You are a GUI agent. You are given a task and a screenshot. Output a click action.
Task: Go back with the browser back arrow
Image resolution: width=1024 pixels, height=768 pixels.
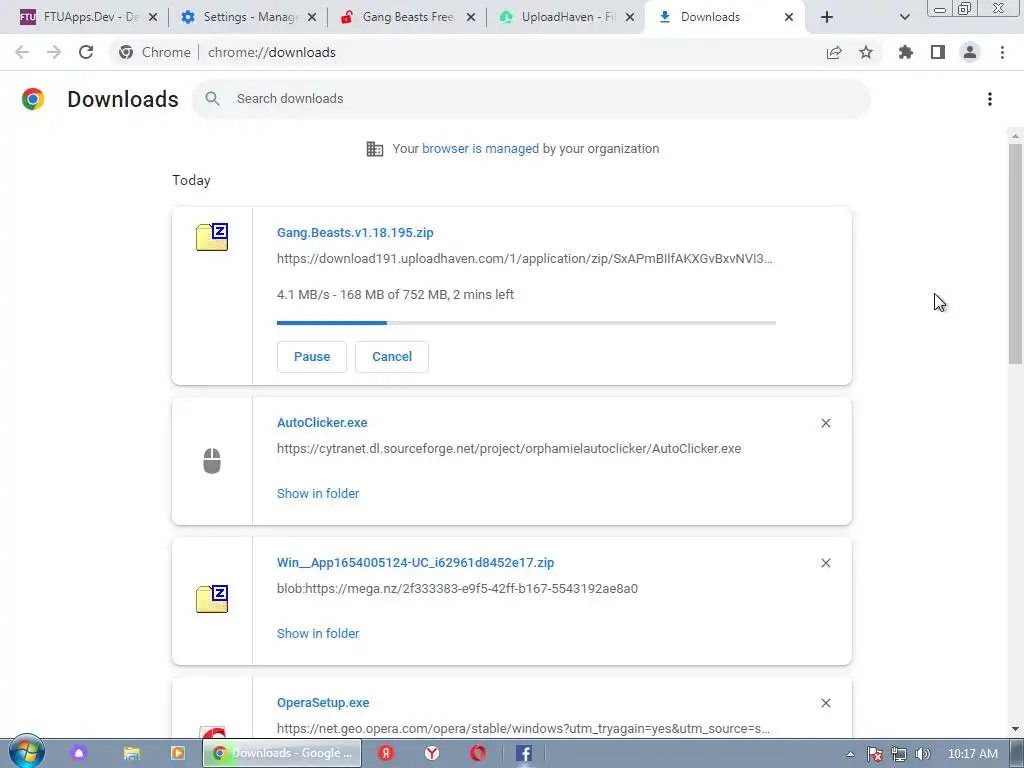(x=22, y=52)
